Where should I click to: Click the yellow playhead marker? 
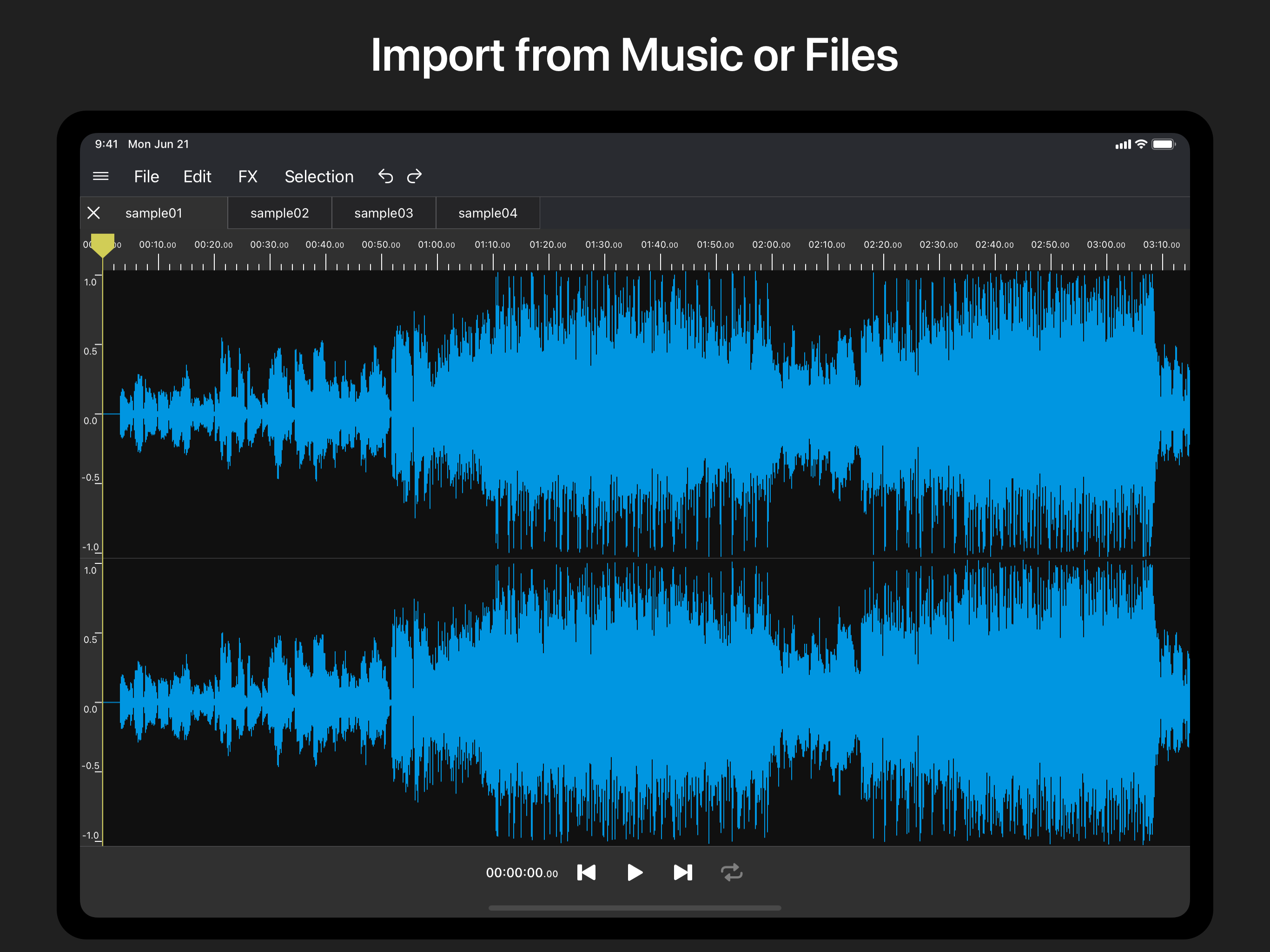pos(103,244)
